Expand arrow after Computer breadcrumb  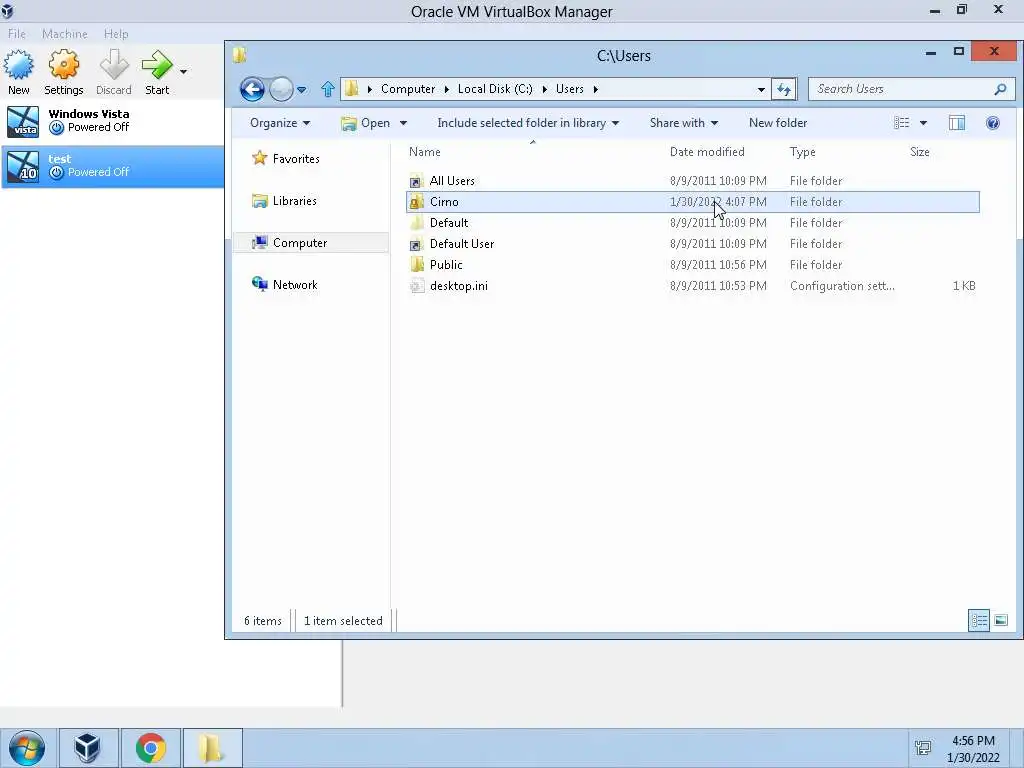click(x=447, y=89)
